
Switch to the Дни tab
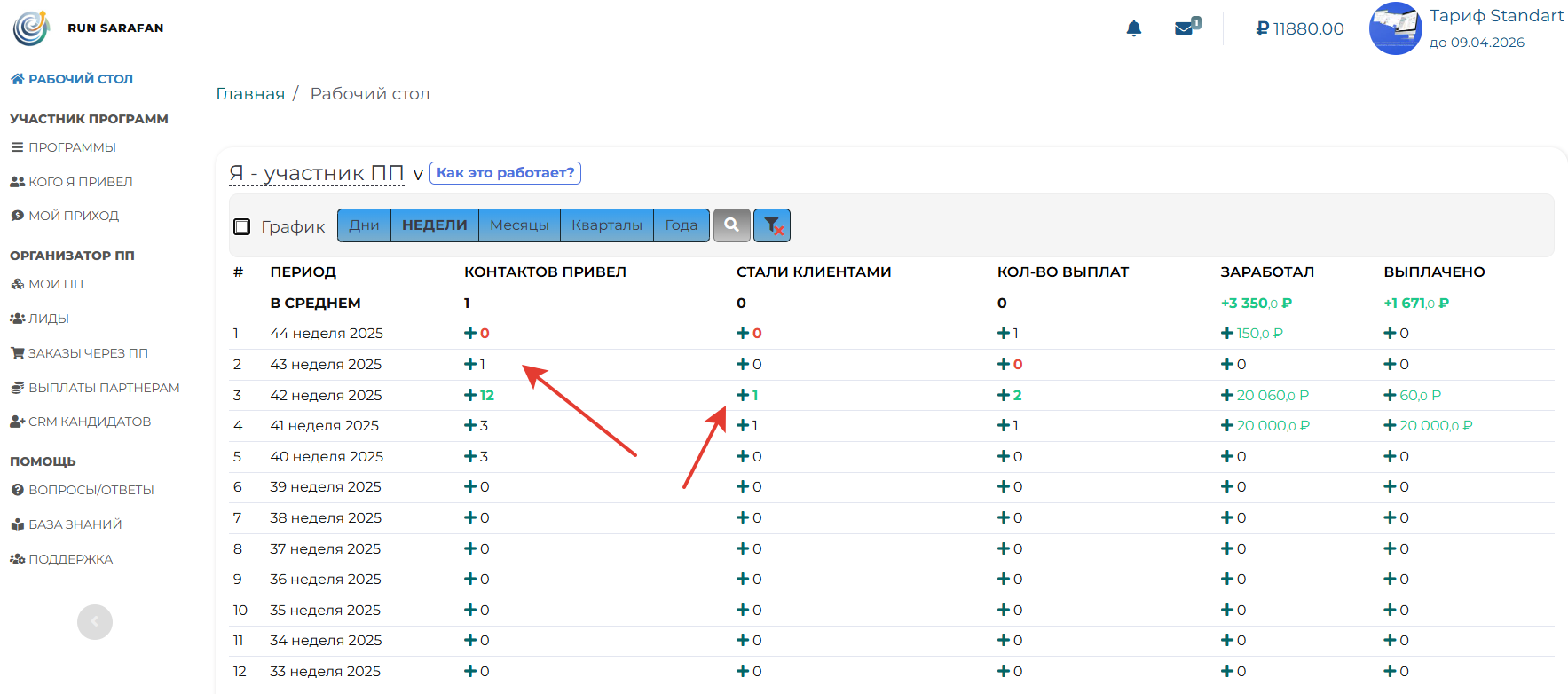click(364, 225)
